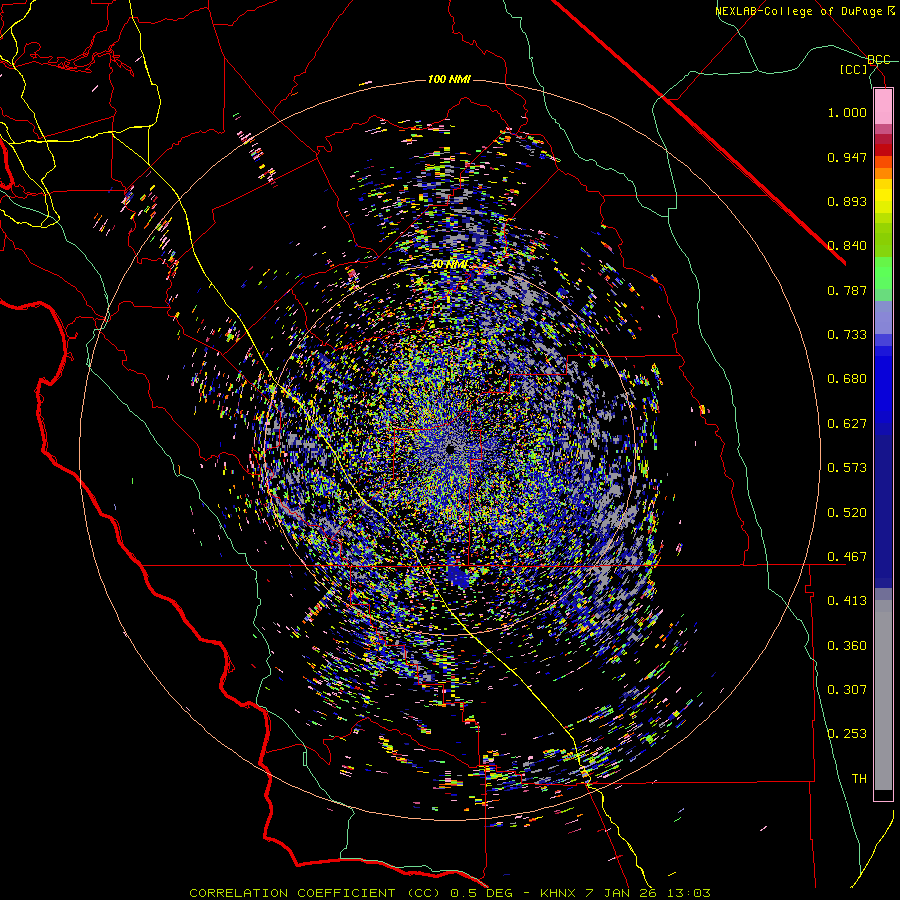Click the 0.947 value on the scale
The image size is (900, 900).
[x=847, y=157]
